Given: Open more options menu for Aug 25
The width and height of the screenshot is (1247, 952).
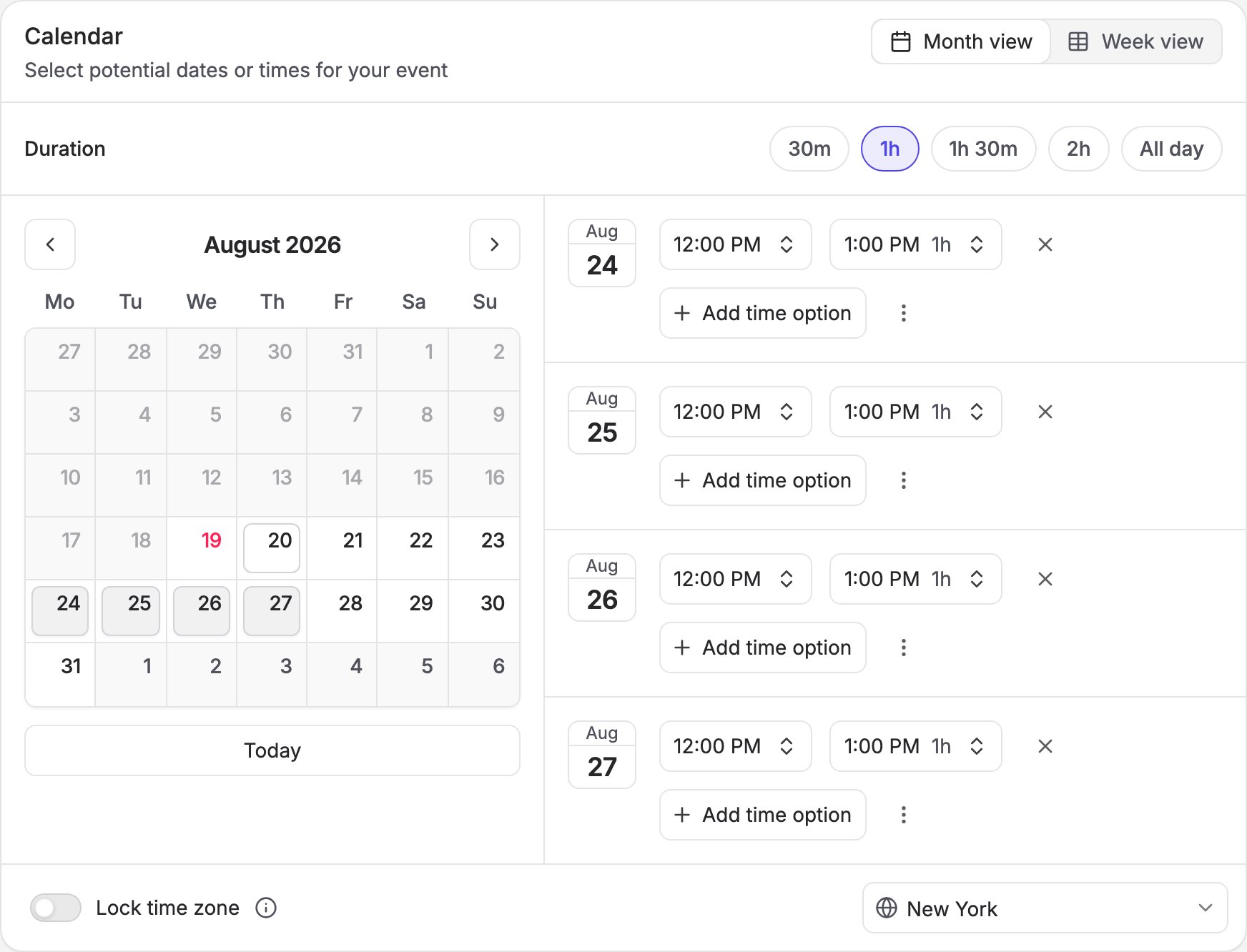Looking at the screenshot, I should (904, 480).
